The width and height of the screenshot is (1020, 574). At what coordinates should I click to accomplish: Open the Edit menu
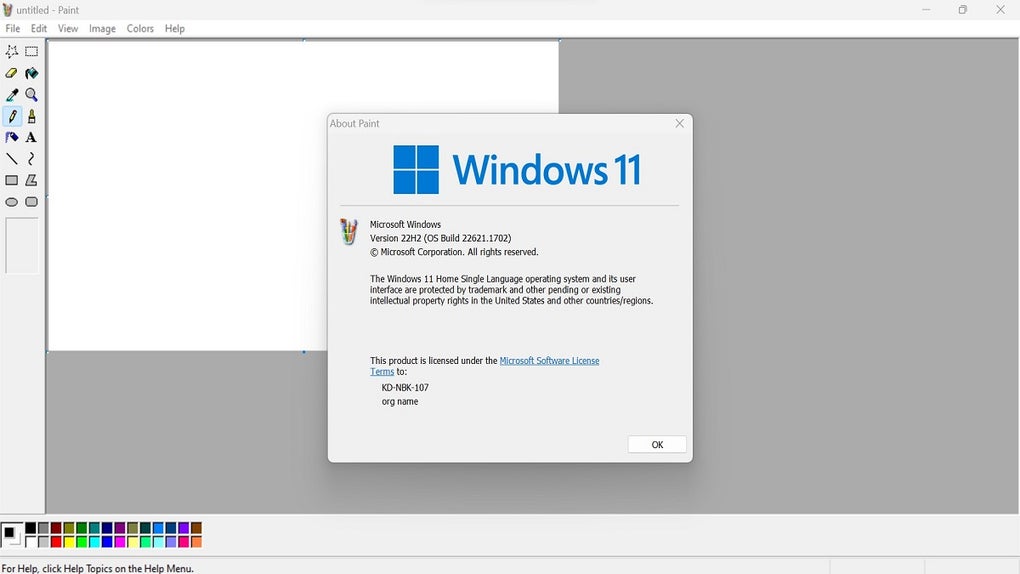[39, 29]
